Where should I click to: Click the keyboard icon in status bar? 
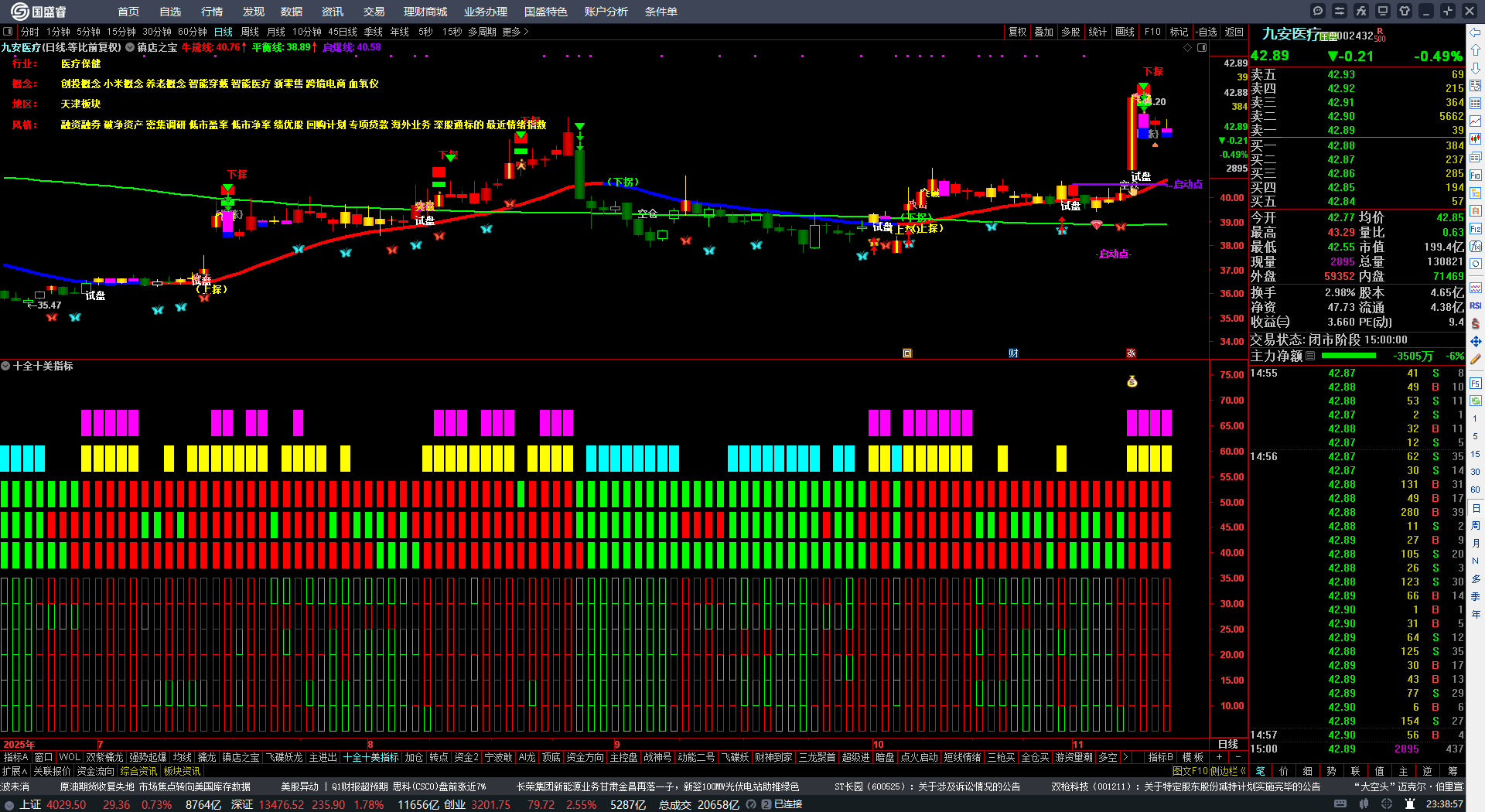click(1340, 804)
